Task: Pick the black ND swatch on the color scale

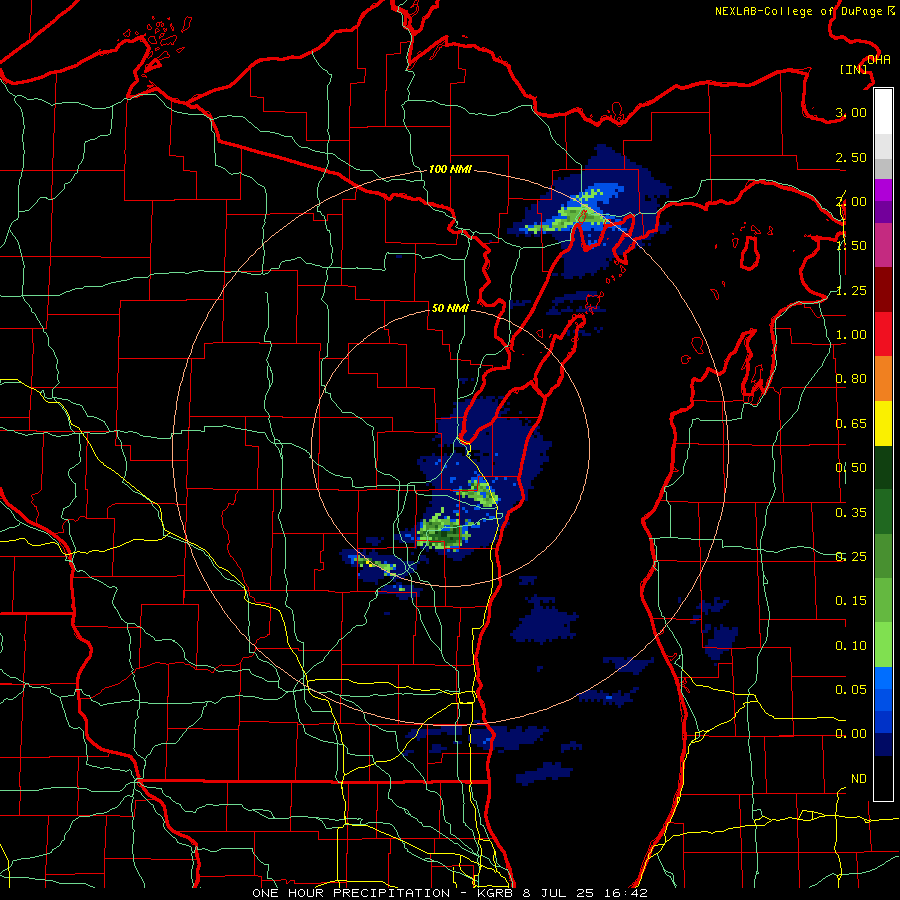Action: click(883, 778)
